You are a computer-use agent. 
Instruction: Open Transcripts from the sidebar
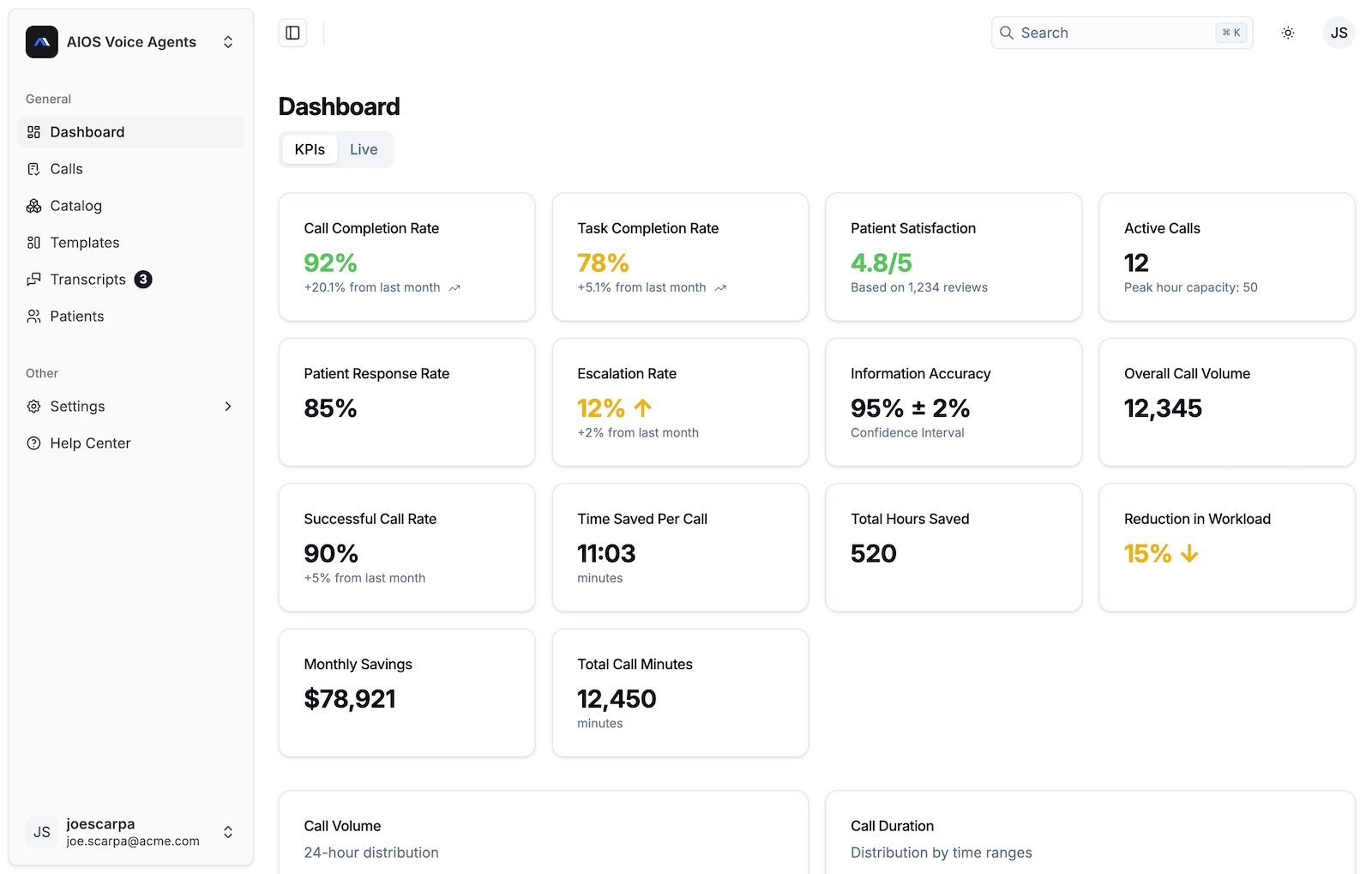[87, 280]
